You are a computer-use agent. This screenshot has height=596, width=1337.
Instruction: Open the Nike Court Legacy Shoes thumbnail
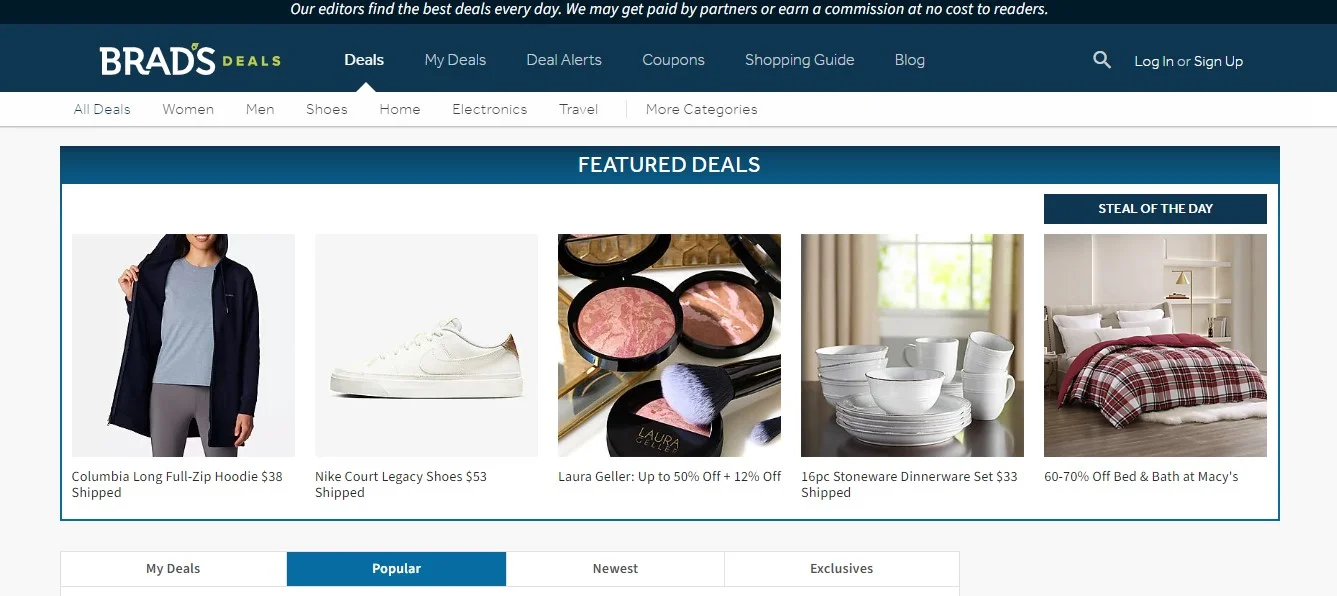pyautogui.click(x=426, y=345)
